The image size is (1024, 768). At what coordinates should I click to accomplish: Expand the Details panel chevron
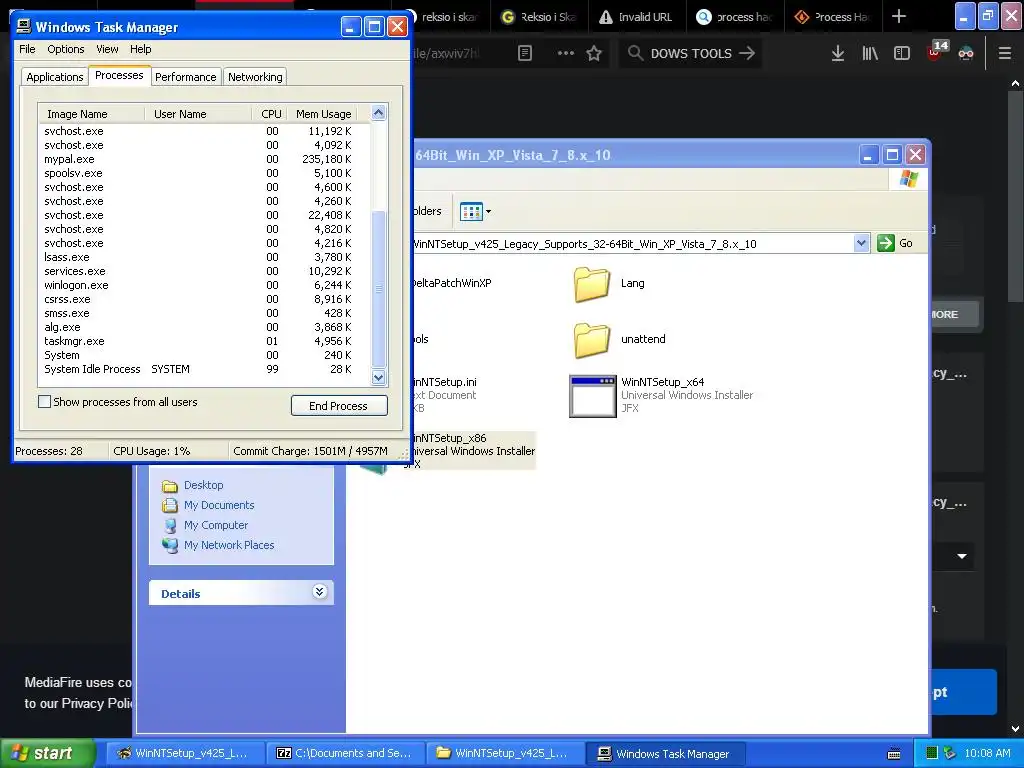click(319, 592)
